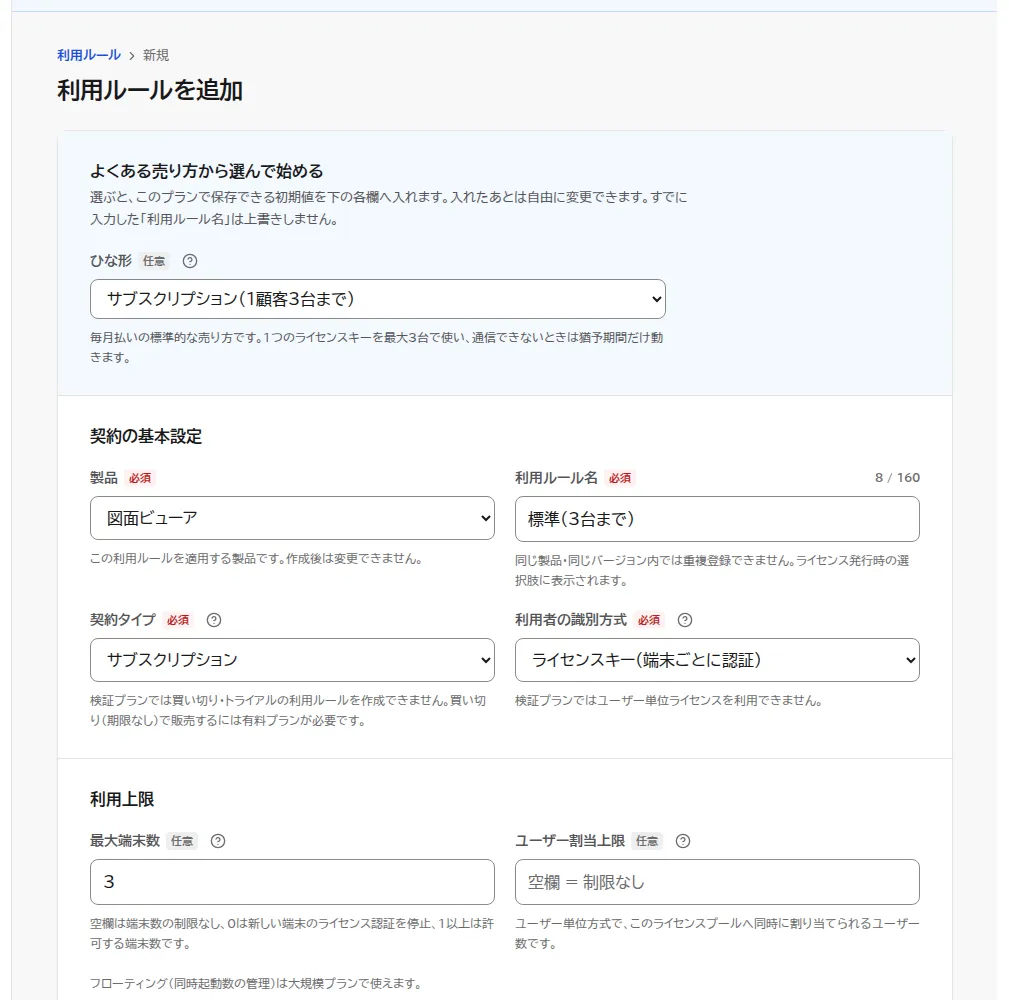This screenshot has width=1009, height=1000.
Task: Click the 8 / 160 character counter
Action: [x=897, y=477]
